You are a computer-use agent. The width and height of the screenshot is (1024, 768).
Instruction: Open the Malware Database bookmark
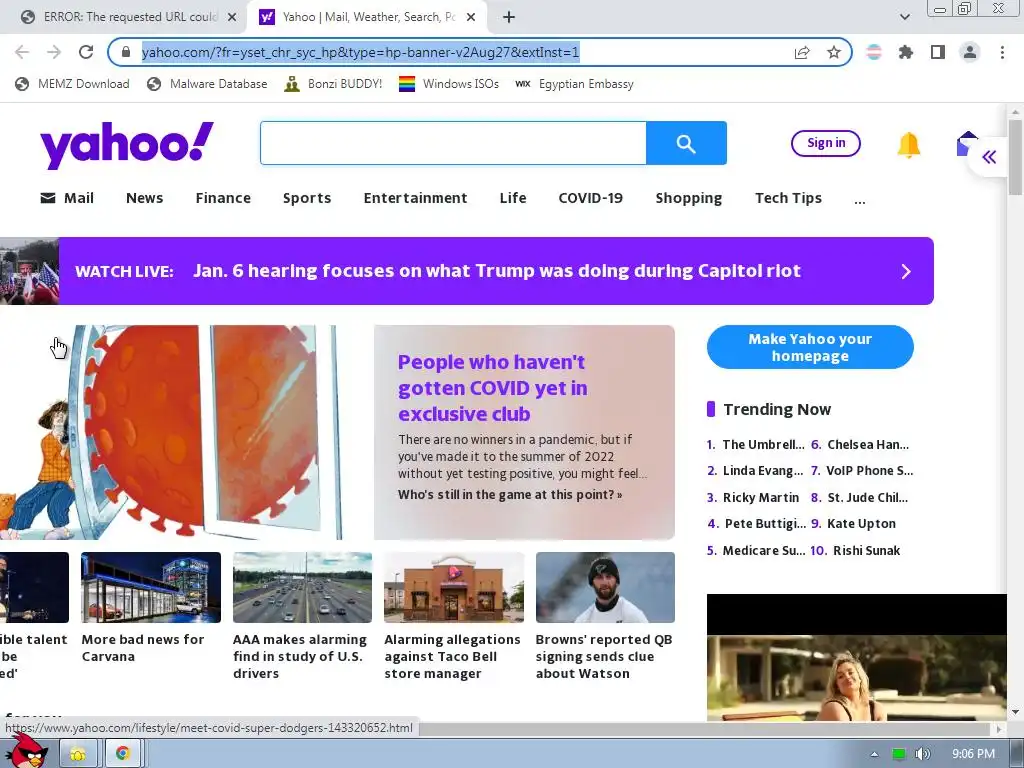tap(207, 84)
